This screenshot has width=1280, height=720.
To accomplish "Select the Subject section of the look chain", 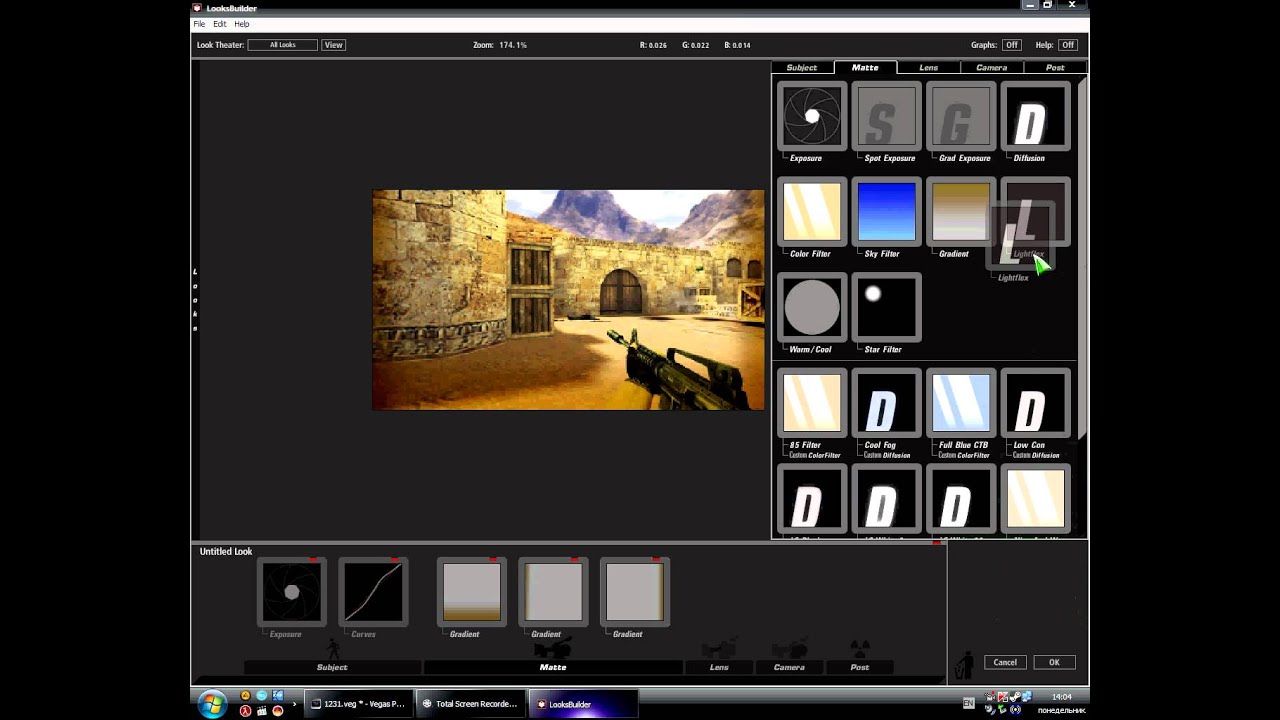I will pos(332,667).
